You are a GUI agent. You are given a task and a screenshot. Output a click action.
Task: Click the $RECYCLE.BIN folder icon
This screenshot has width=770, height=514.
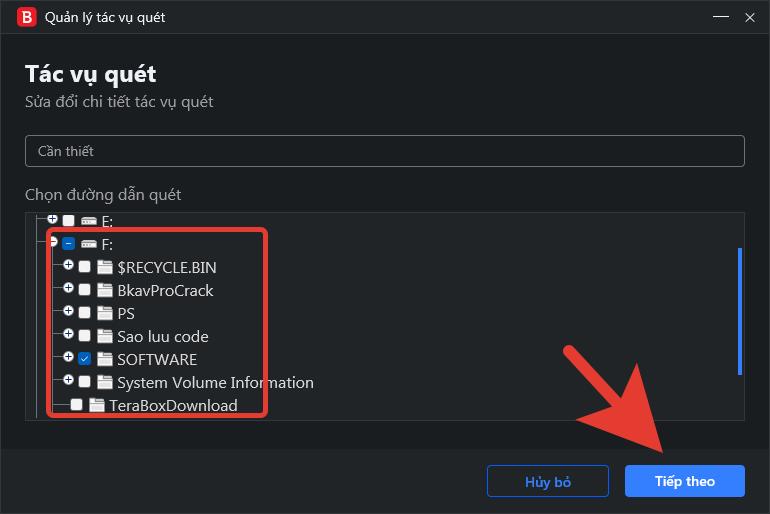click(105, 267)
